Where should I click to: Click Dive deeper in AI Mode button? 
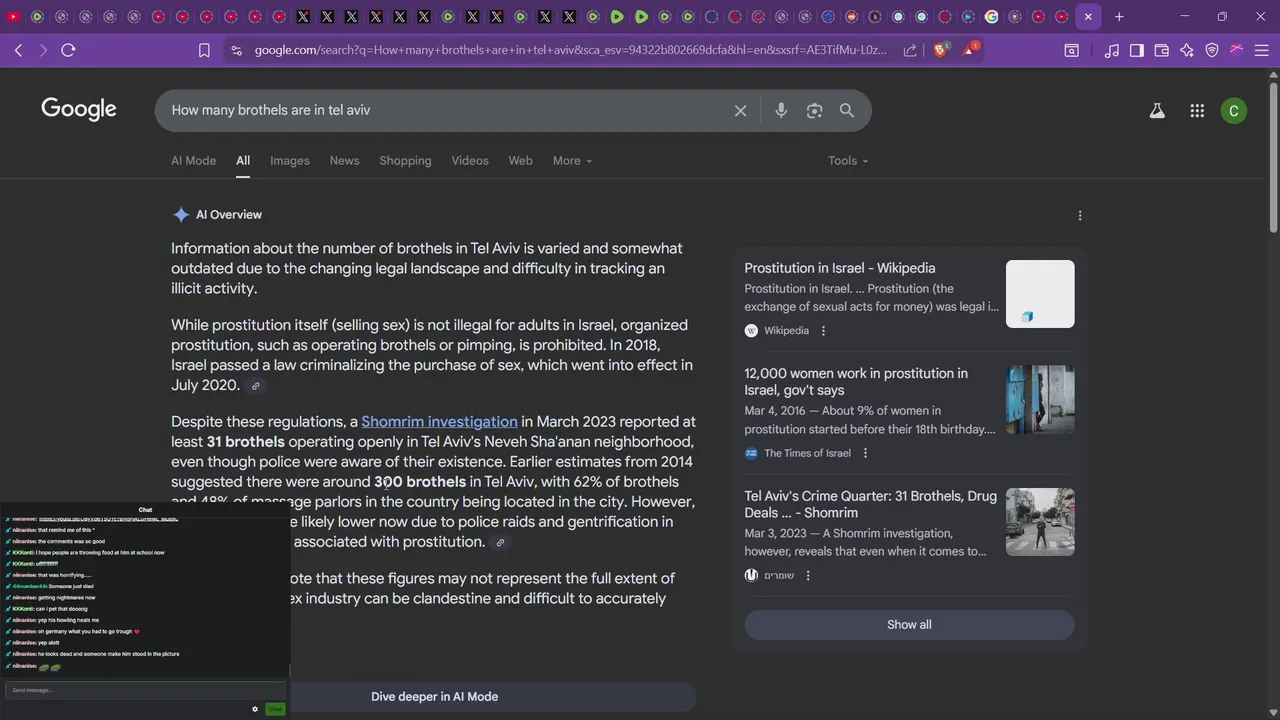pyautogui.click(x=434, y=697)
